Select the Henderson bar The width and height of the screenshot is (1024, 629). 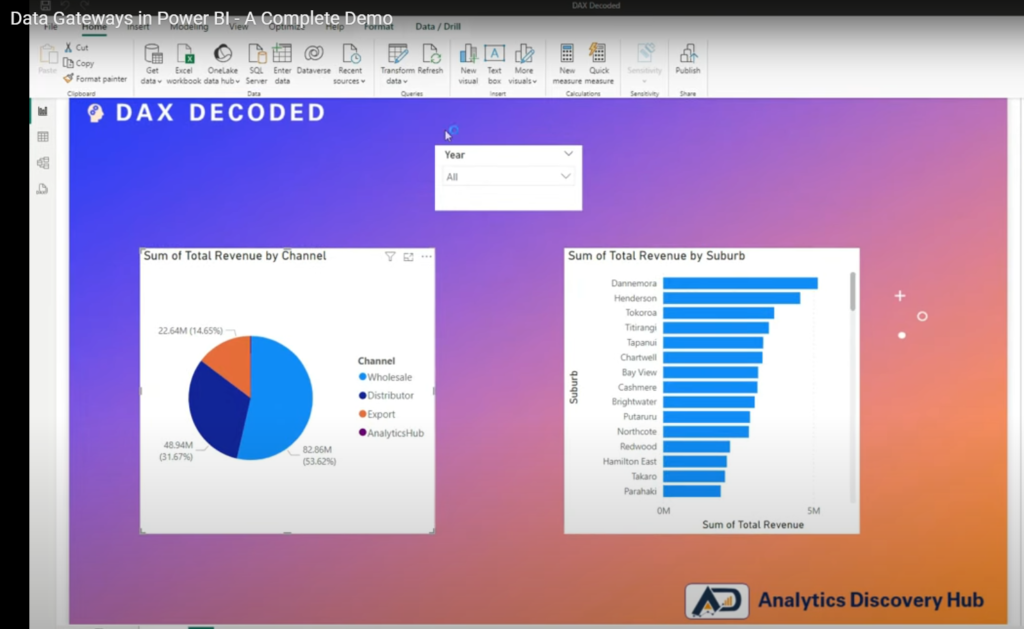click(731, 298)
